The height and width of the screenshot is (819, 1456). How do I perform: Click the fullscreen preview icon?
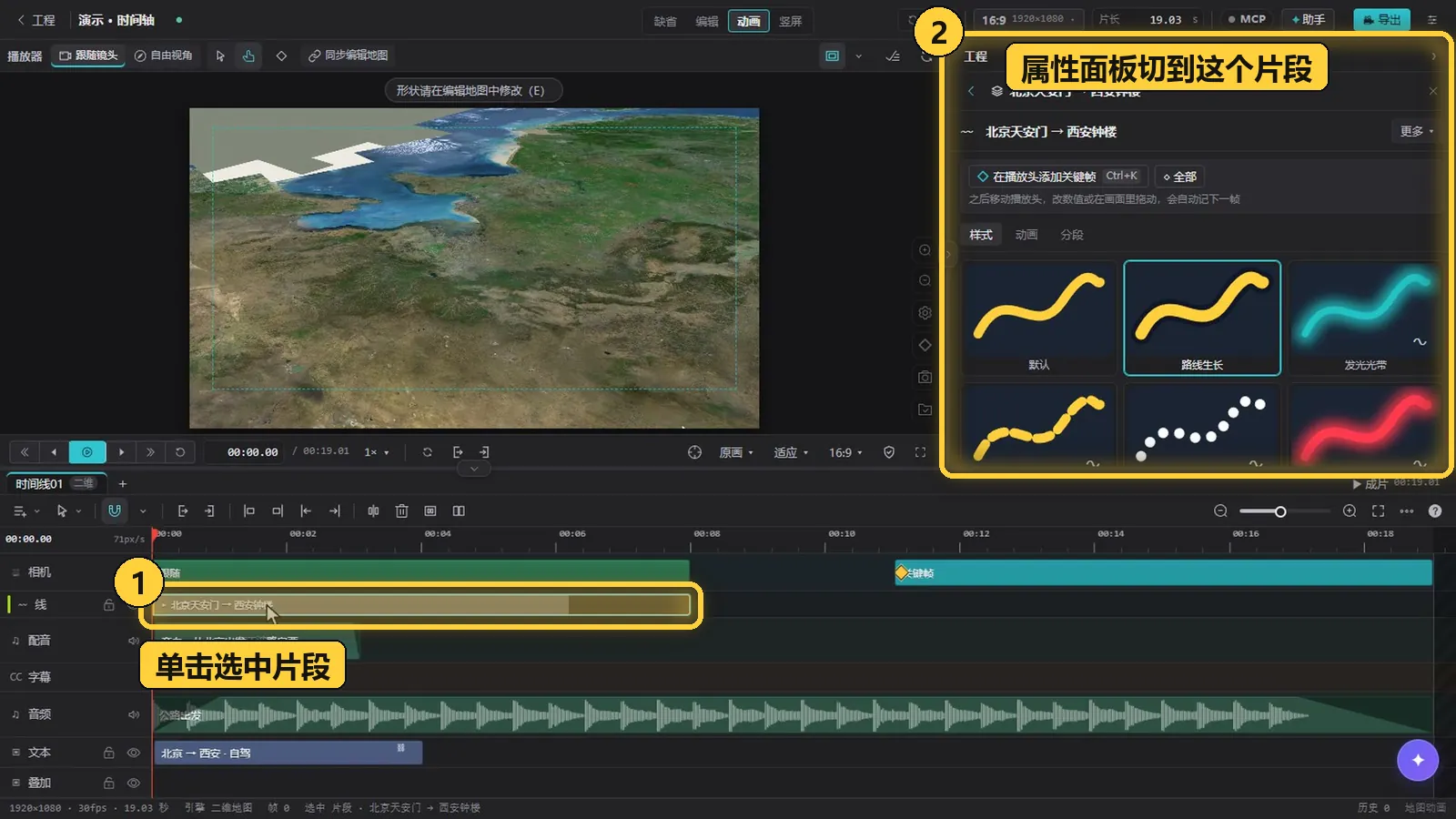[920, 452]
